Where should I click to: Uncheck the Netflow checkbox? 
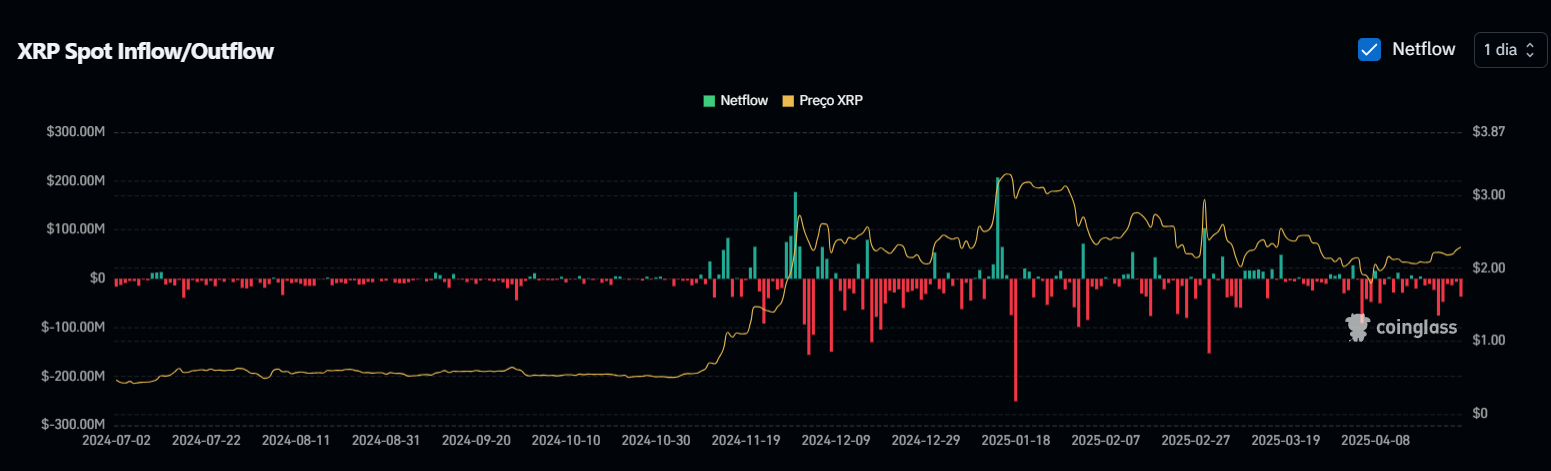[x=1369, y=49]
